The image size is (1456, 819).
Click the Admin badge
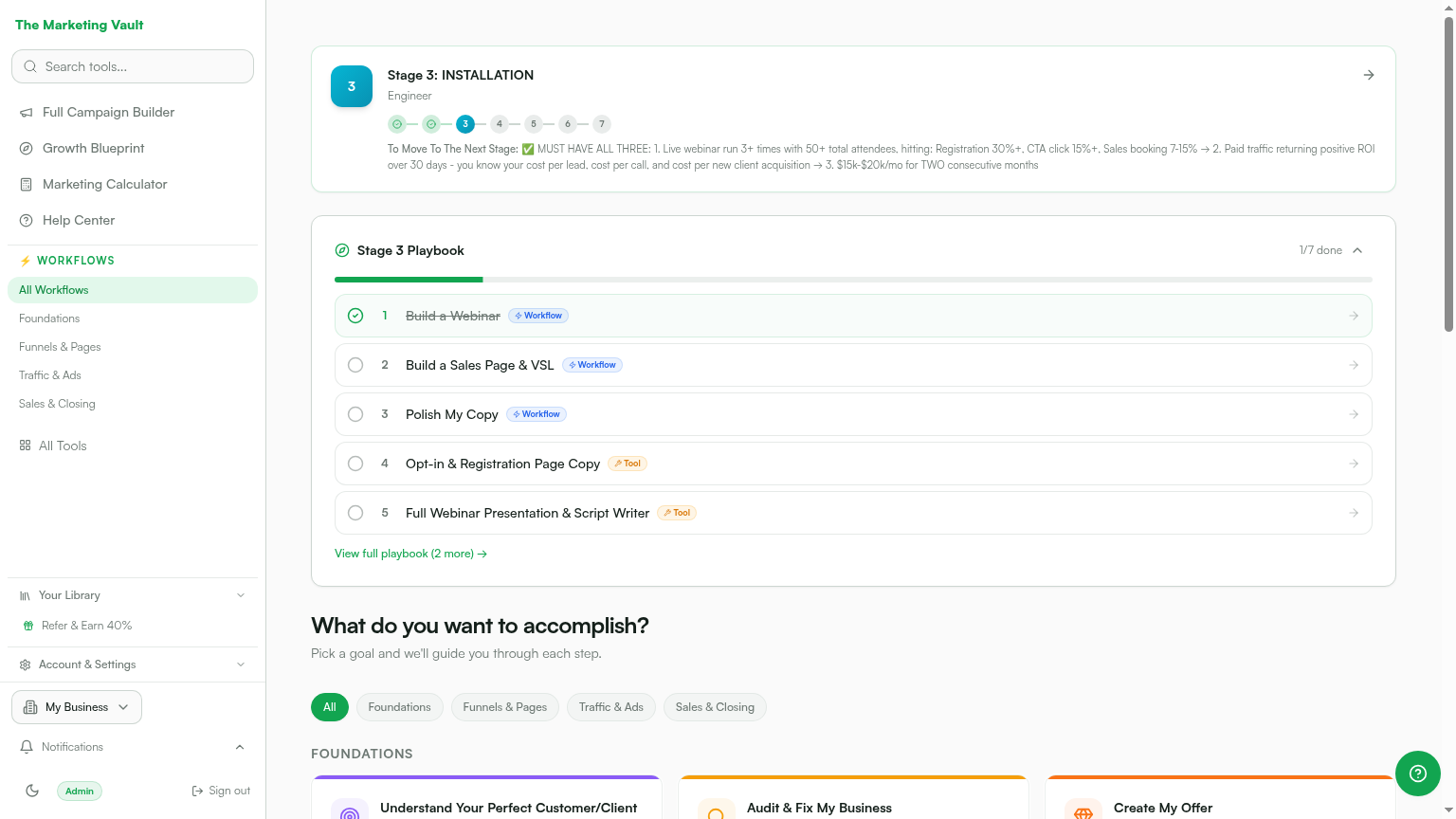click(x=80, y=791)
